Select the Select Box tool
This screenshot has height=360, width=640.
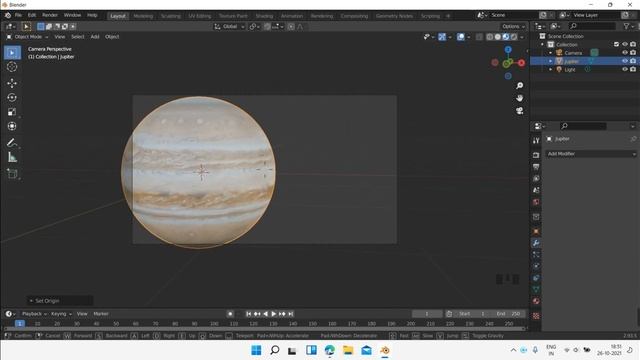pos(12,53)
